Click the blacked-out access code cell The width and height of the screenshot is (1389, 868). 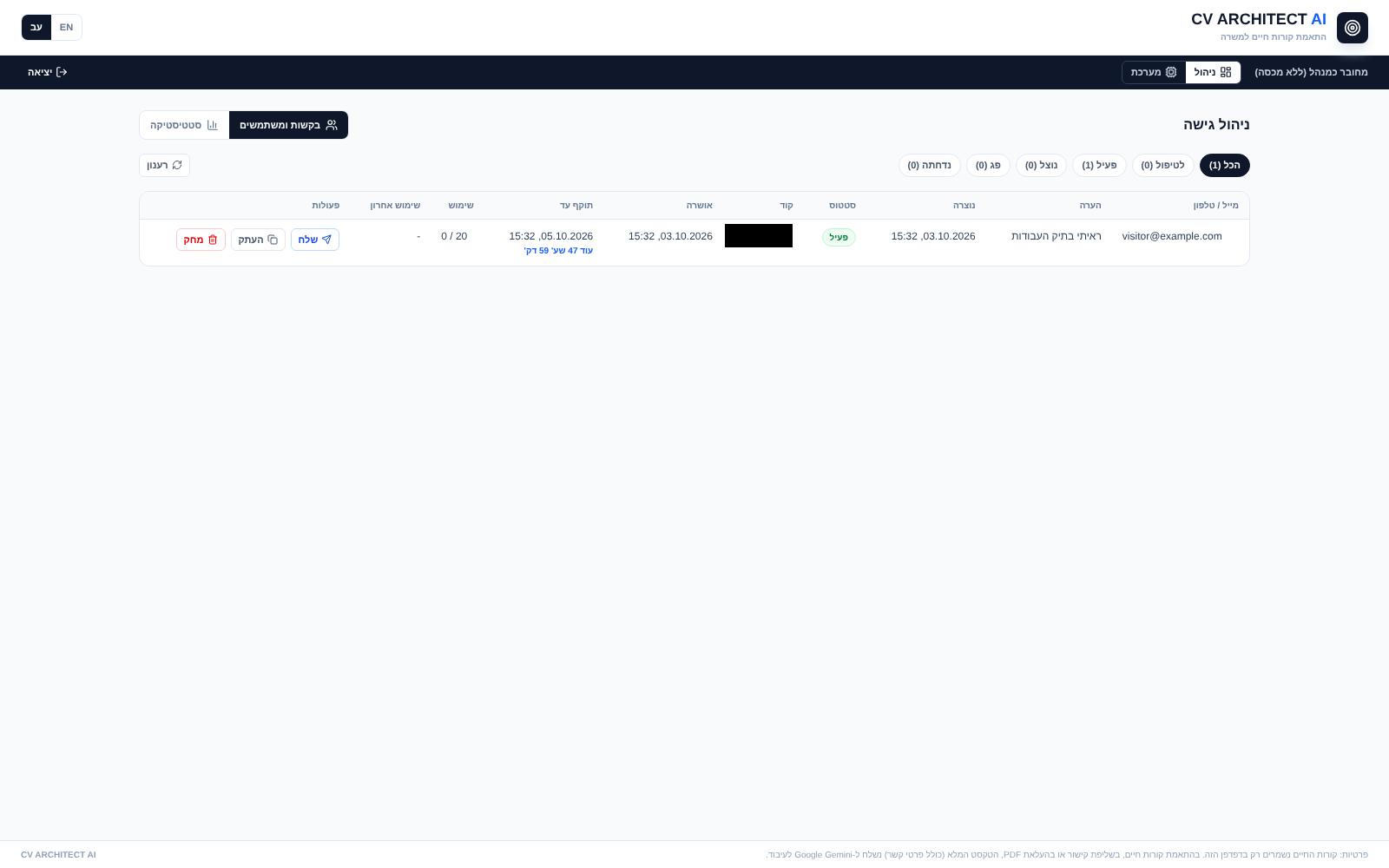click(759, 236)
